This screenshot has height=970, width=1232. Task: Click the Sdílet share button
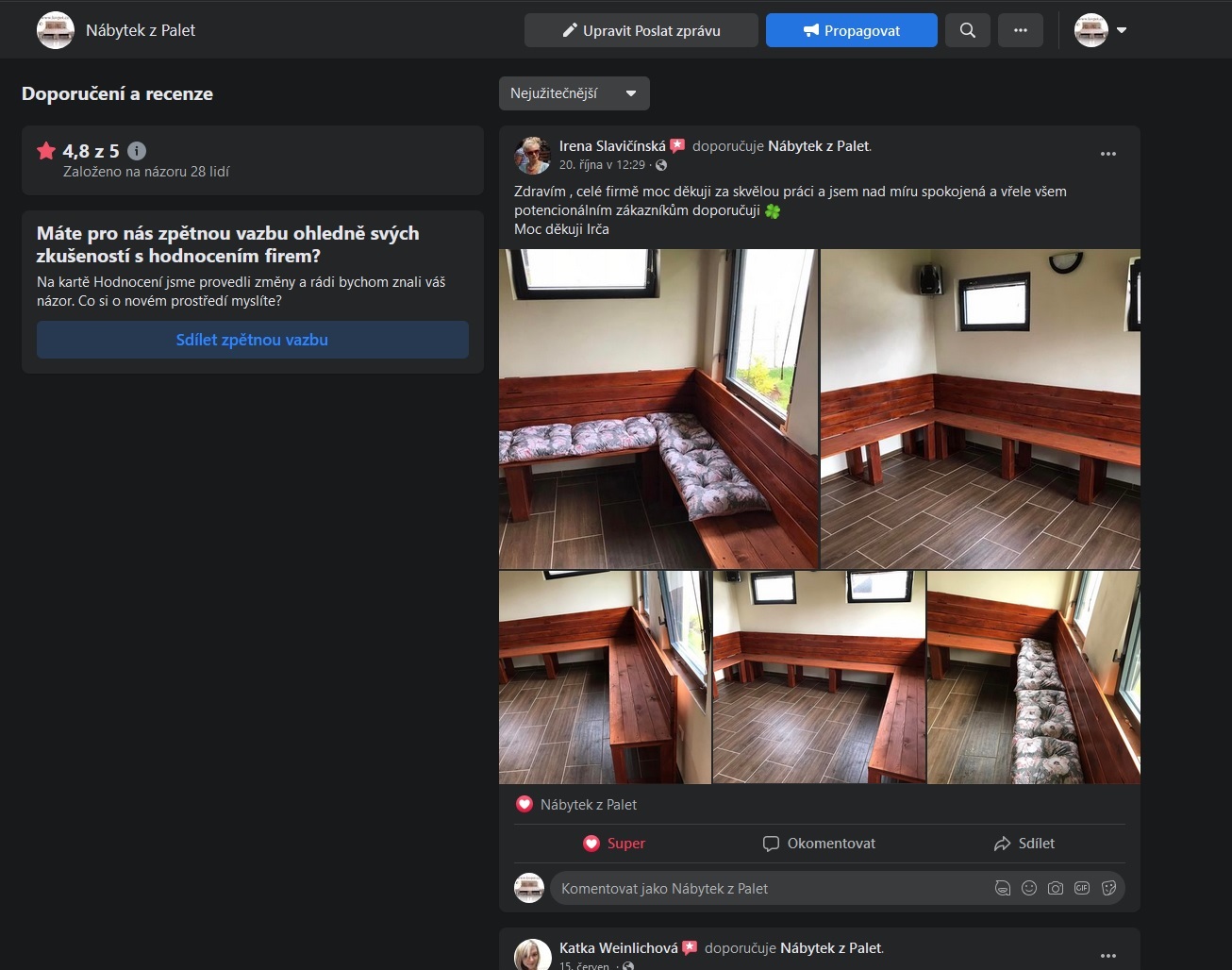pyautogui.click(x=1024, y=844)
